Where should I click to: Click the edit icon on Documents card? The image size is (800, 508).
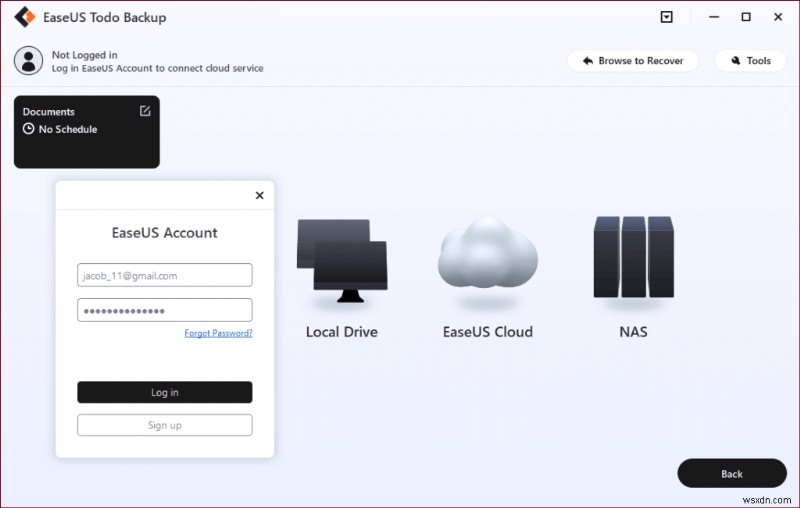[145, 111]
